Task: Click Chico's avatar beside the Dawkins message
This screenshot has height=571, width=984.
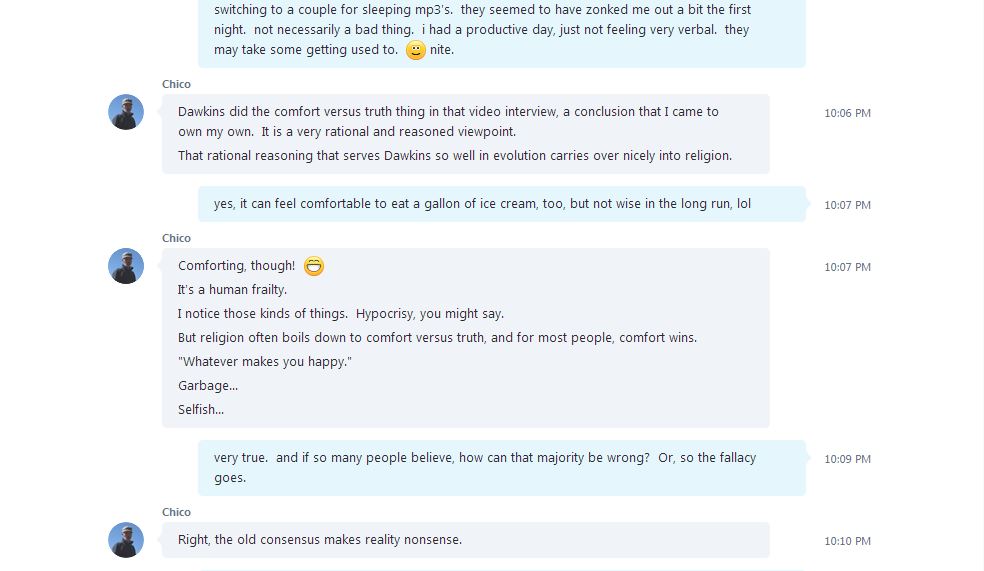Action: [x=126, y=112]
